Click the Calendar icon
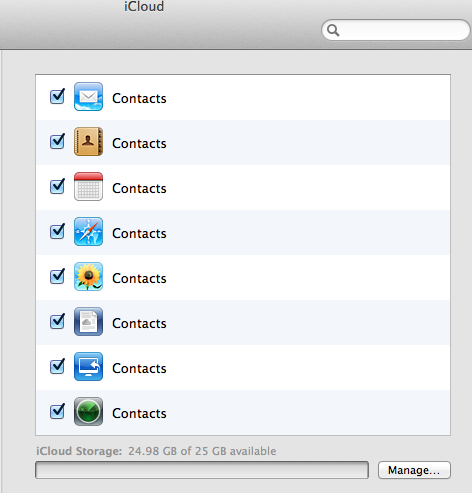 88,186
